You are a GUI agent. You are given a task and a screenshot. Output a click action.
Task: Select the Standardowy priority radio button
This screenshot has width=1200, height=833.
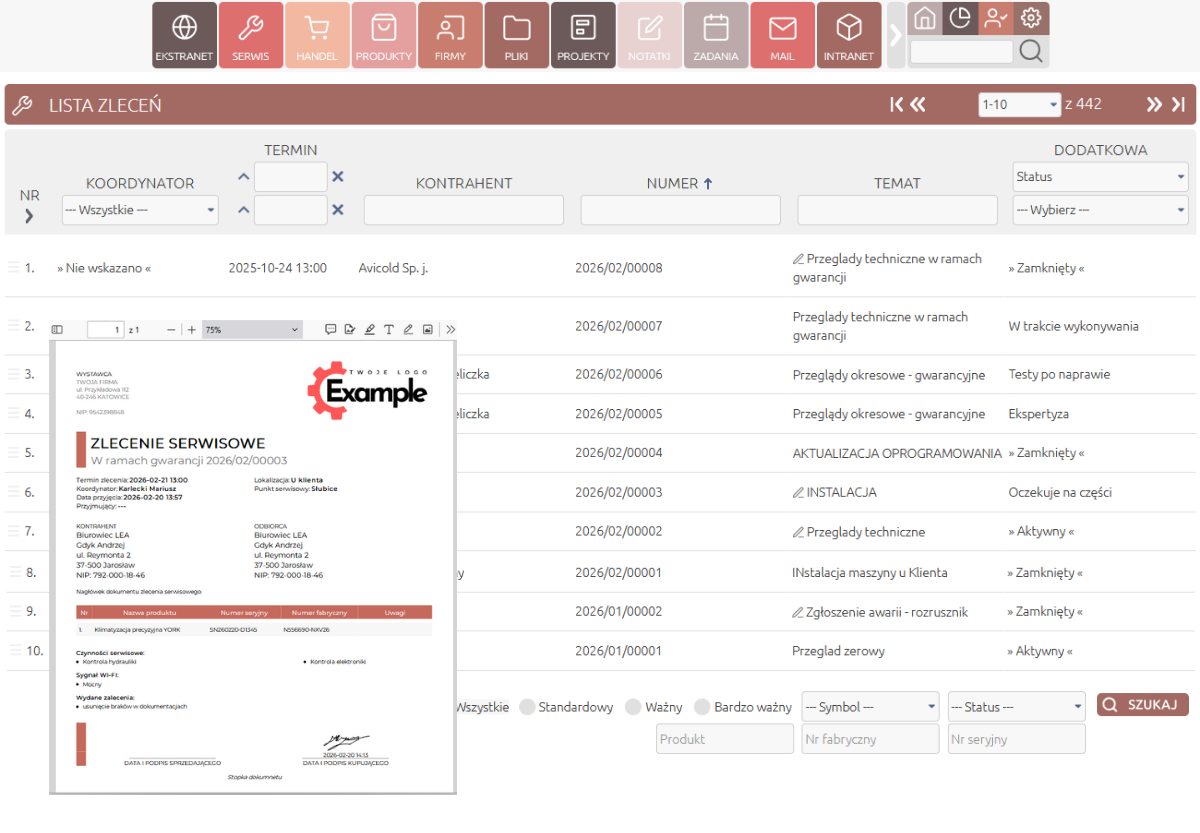[528, 707]
